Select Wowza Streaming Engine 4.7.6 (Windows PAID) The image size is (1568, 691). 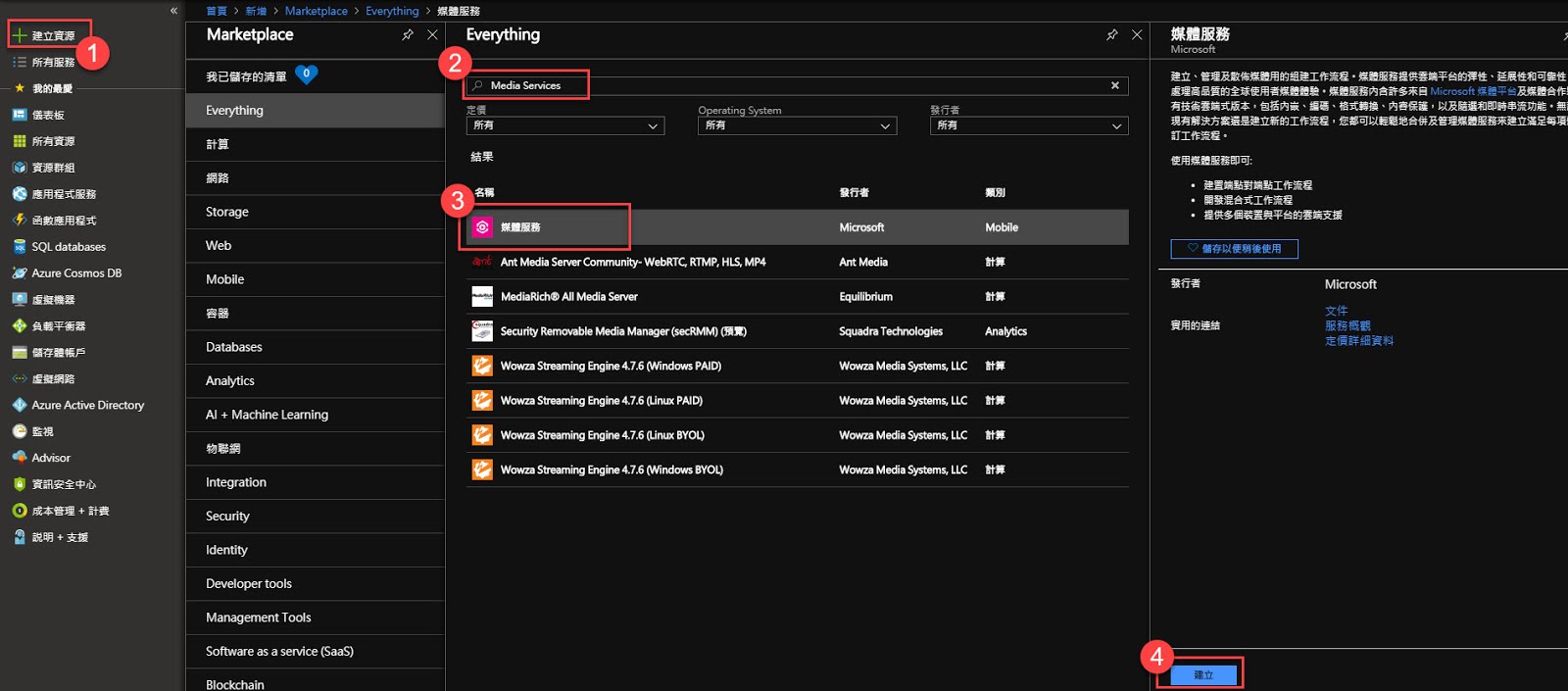point(797,366)
